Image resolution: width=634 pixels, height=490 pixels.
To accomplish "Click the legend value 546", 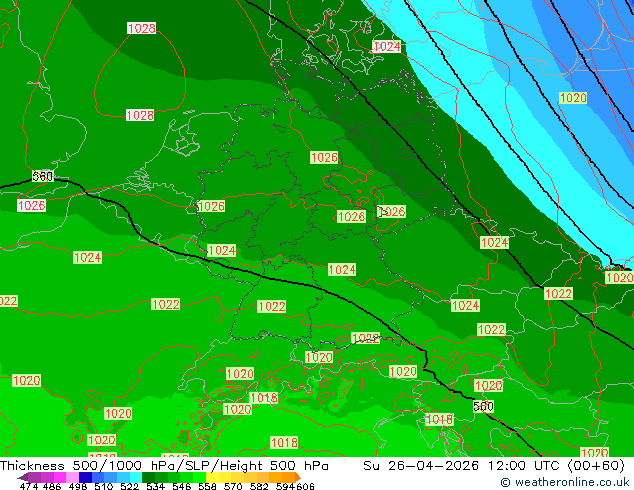I will 182,486.
